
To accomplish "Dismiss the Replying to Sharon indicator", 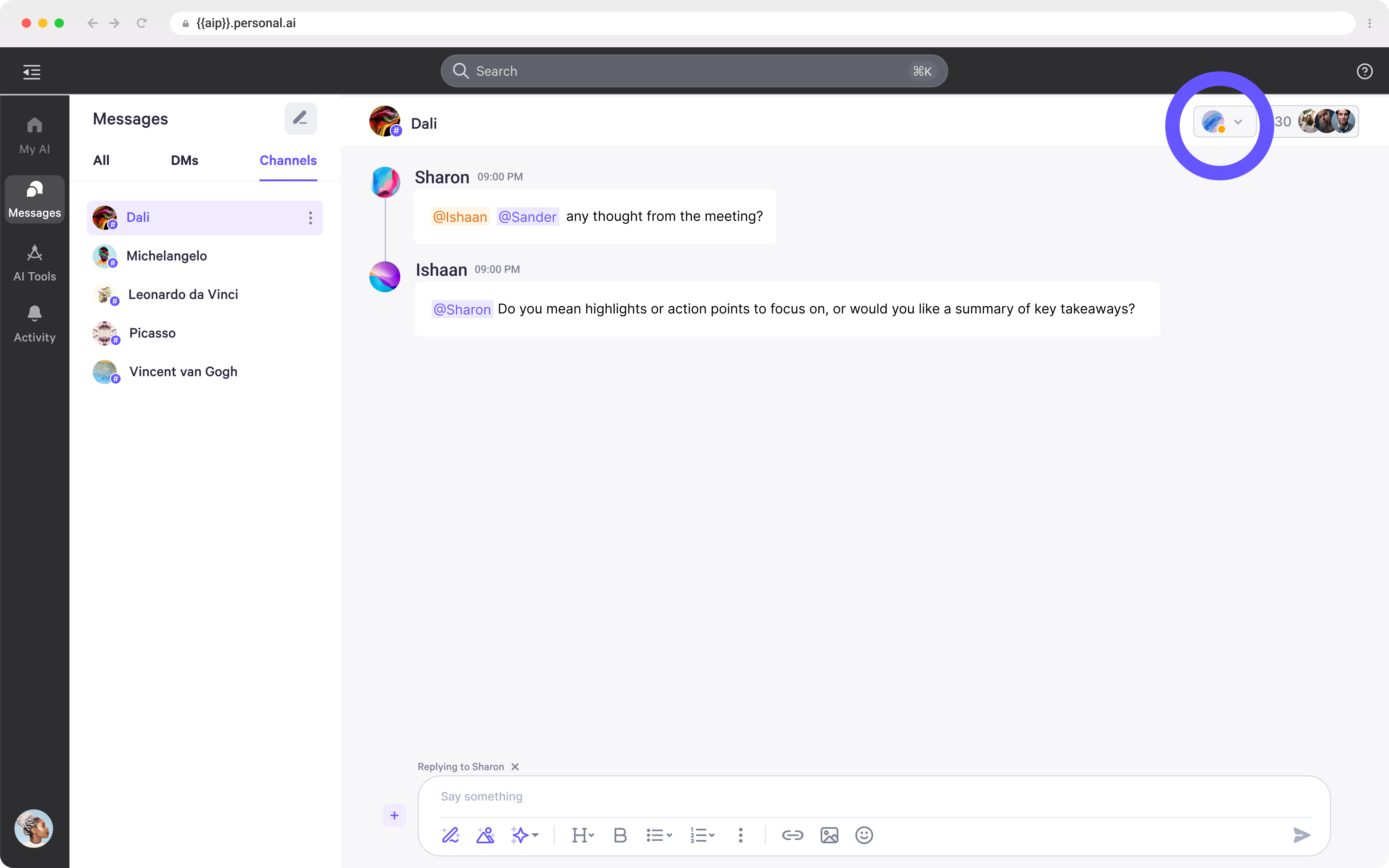I will coord(515,766).
